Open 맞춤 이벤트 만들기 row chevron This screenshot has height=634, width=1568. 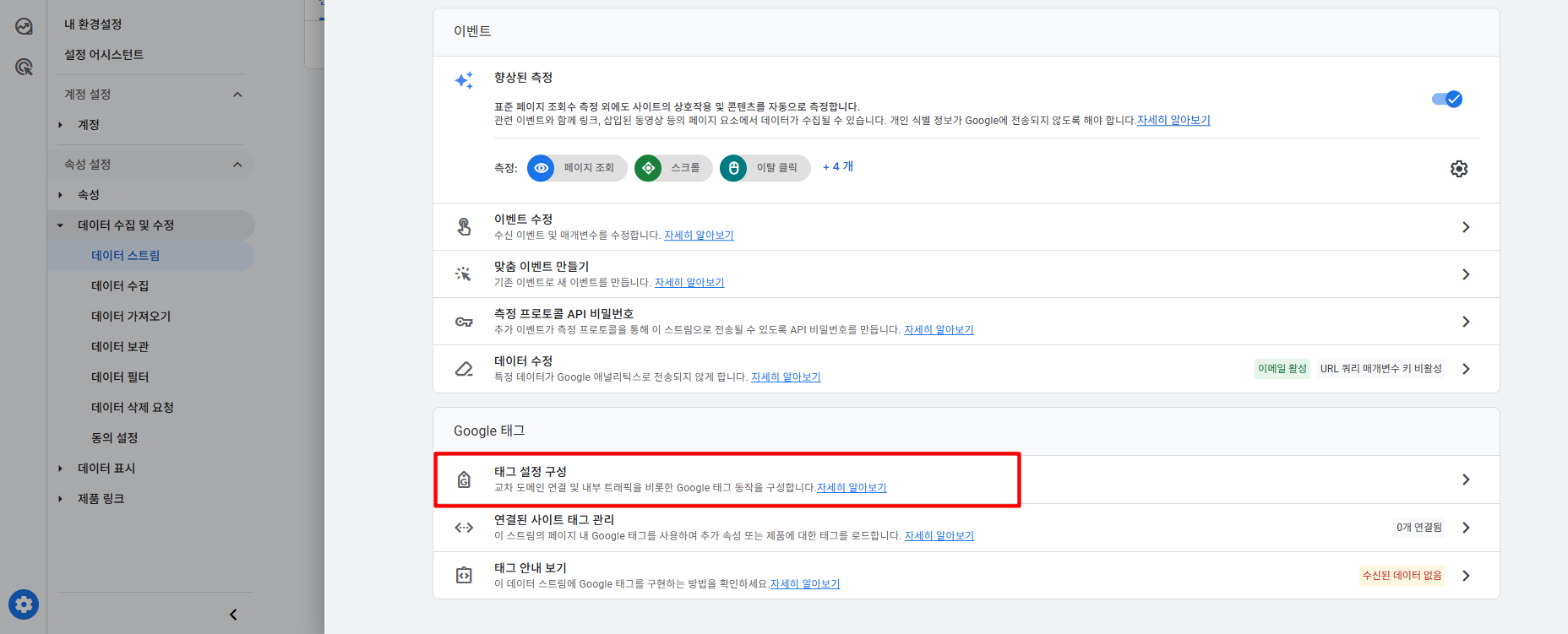[1466, 274]
